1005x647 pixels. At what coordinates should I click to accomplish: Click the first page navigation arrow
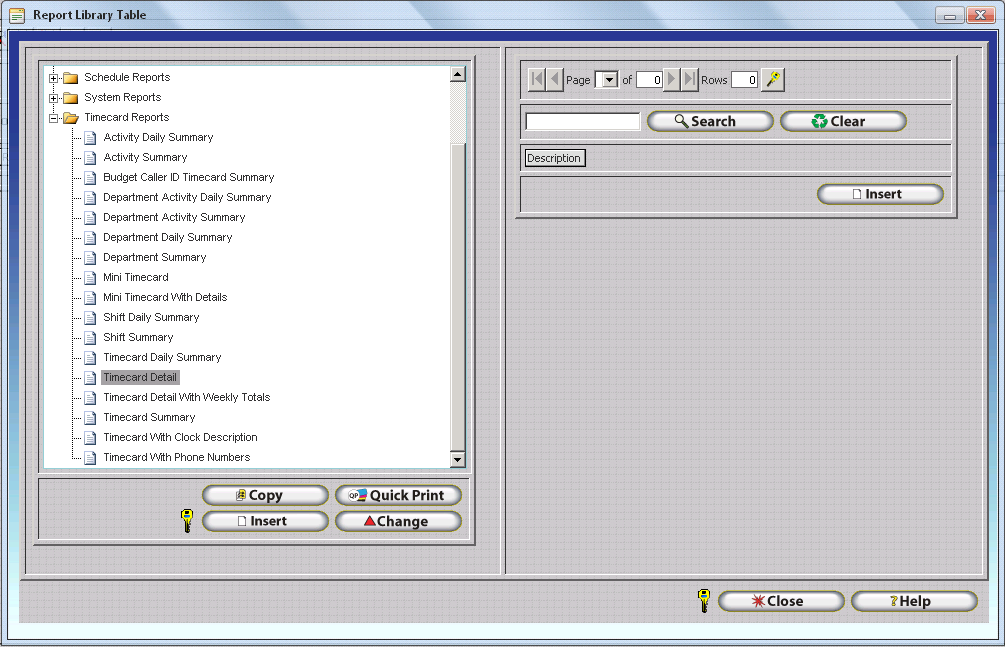click(x=536, y=80)
